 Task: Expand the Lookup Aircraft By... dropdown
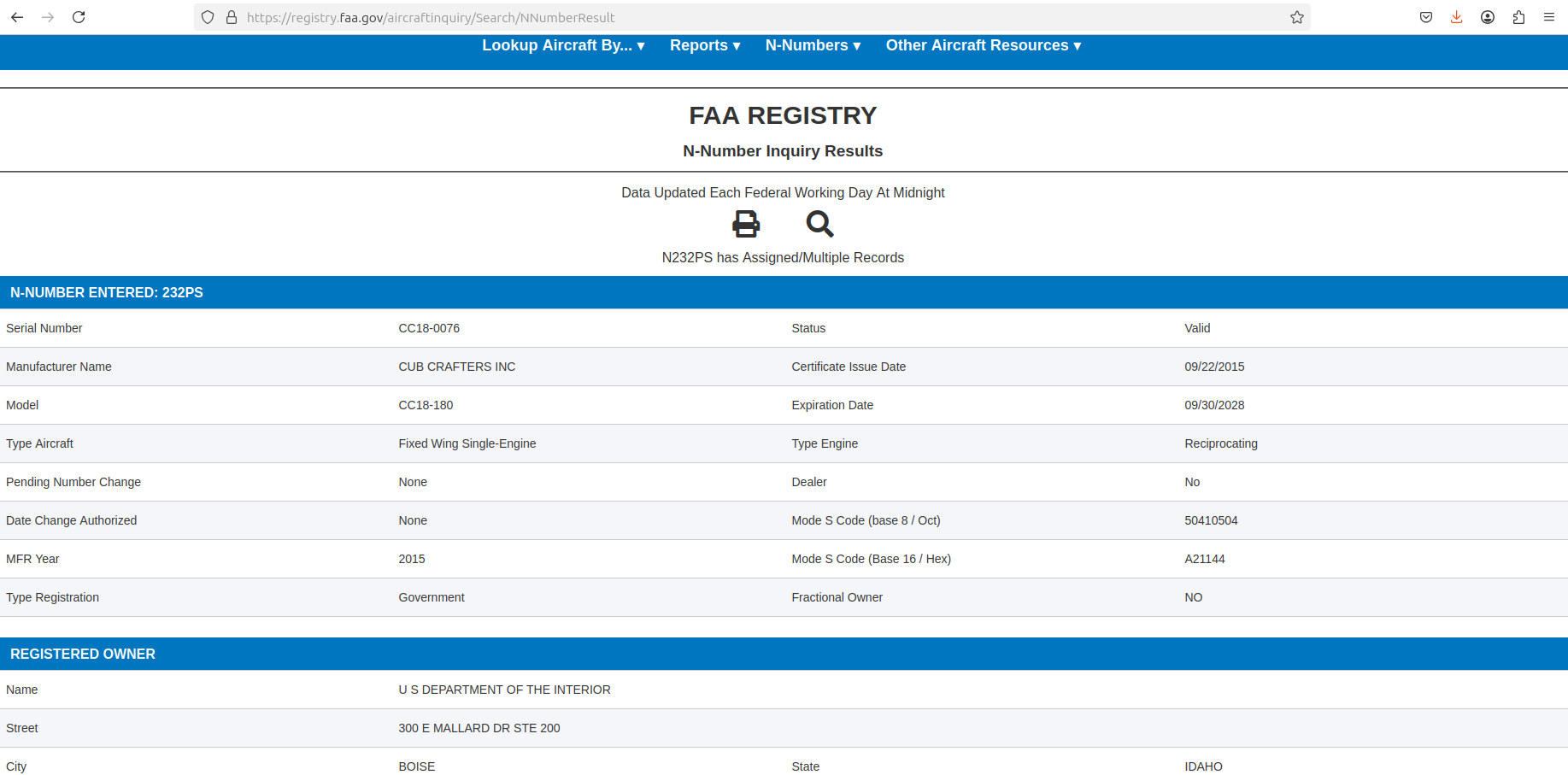(x=563, y=45)
